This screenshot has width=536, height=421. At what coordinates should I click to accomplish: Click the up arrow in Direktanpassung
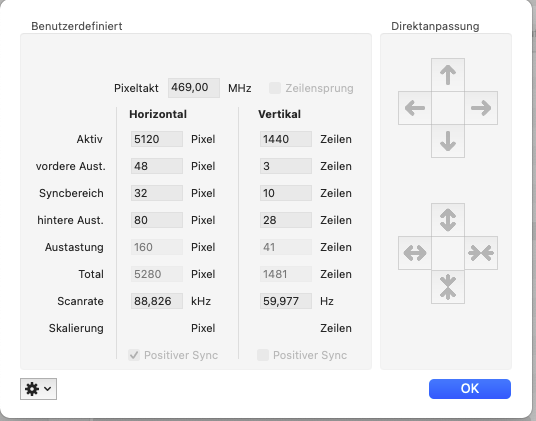tap(448, 75)
